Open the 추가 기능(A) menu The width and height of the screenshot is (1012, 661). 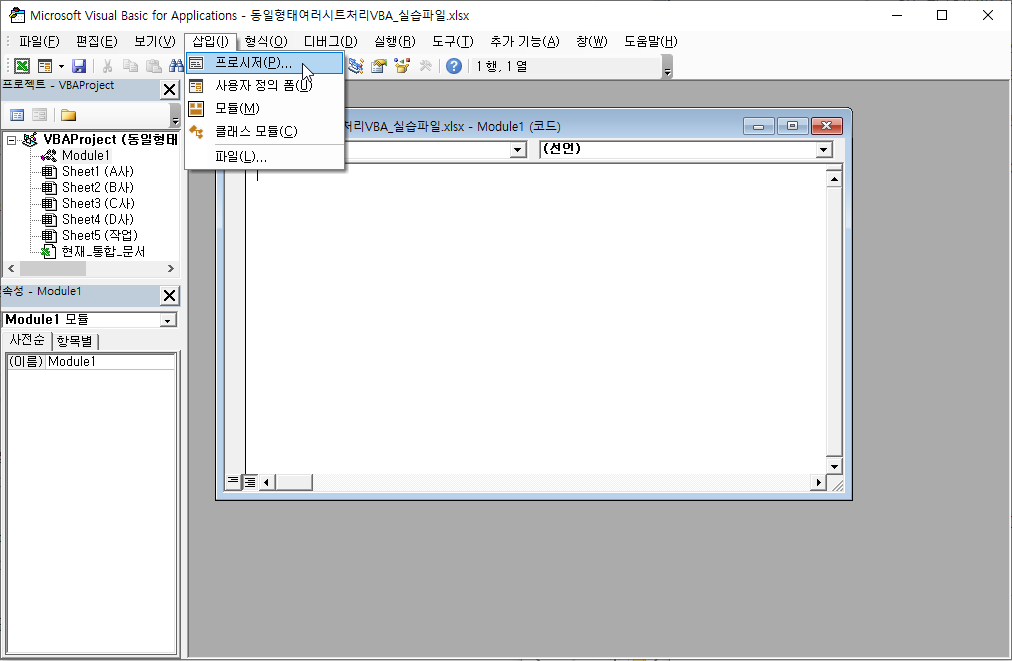pyautogui.click(x=525, y=41)
